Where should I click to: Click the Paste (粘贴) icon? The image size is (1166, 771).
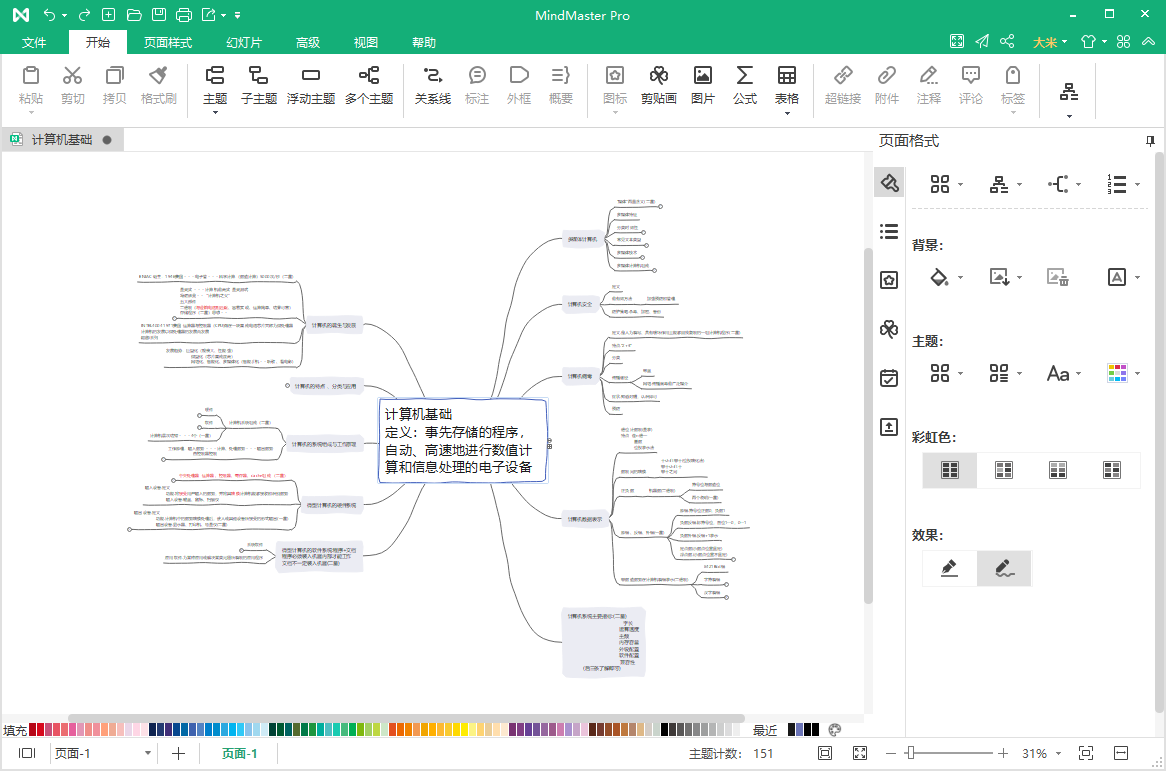(x=30, y=76)
